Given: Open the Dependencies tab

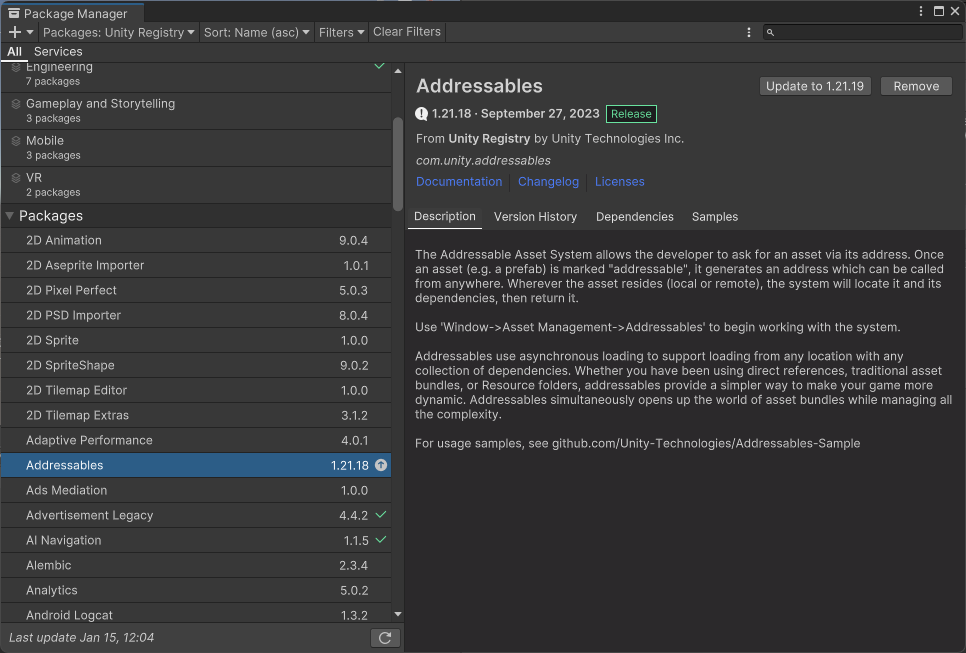Looking at the screenshot, I should 634,217.
